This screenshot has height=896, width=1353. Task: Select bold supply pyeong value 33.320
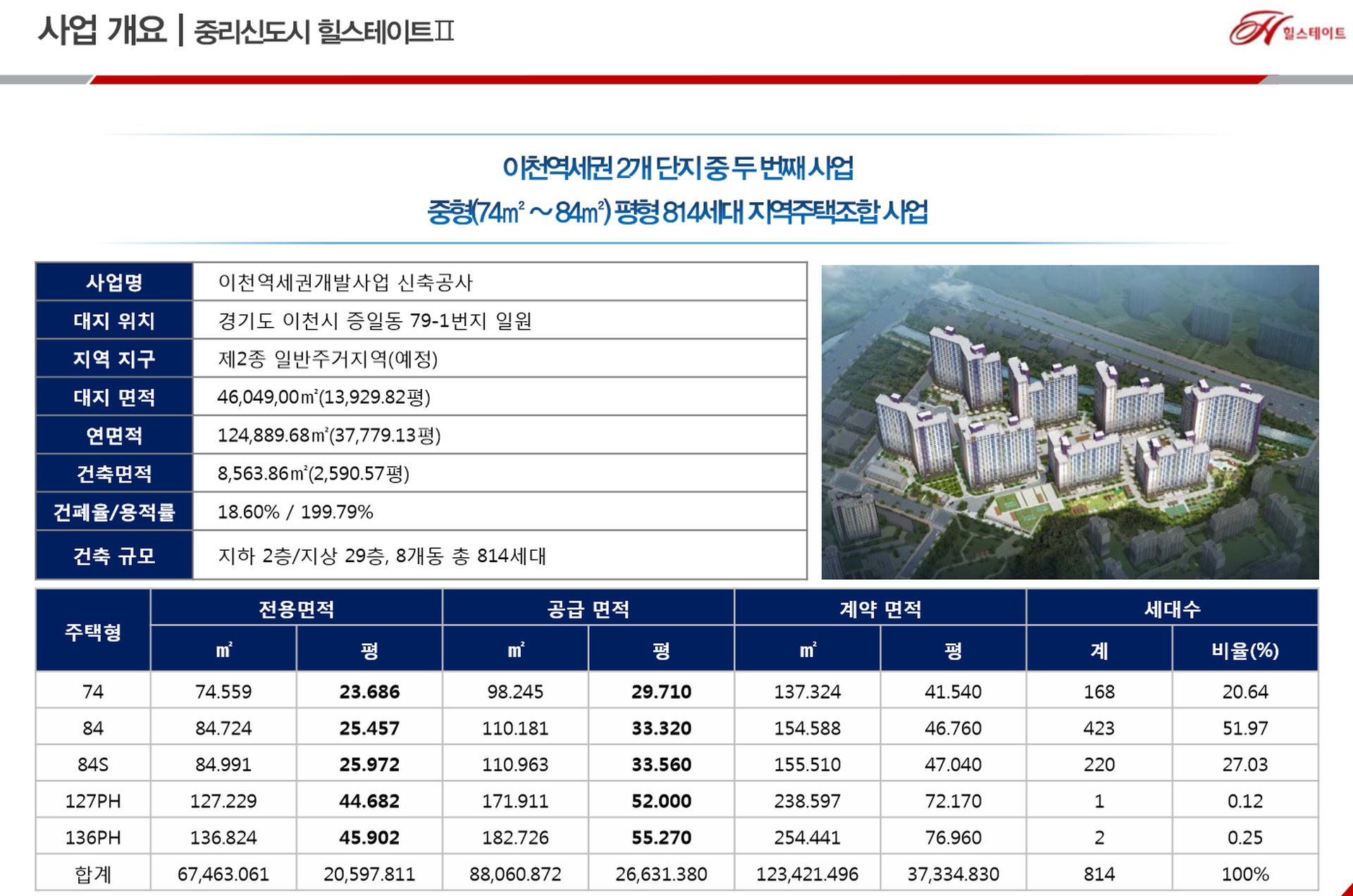pyautogui.click(x=661, y=728)
